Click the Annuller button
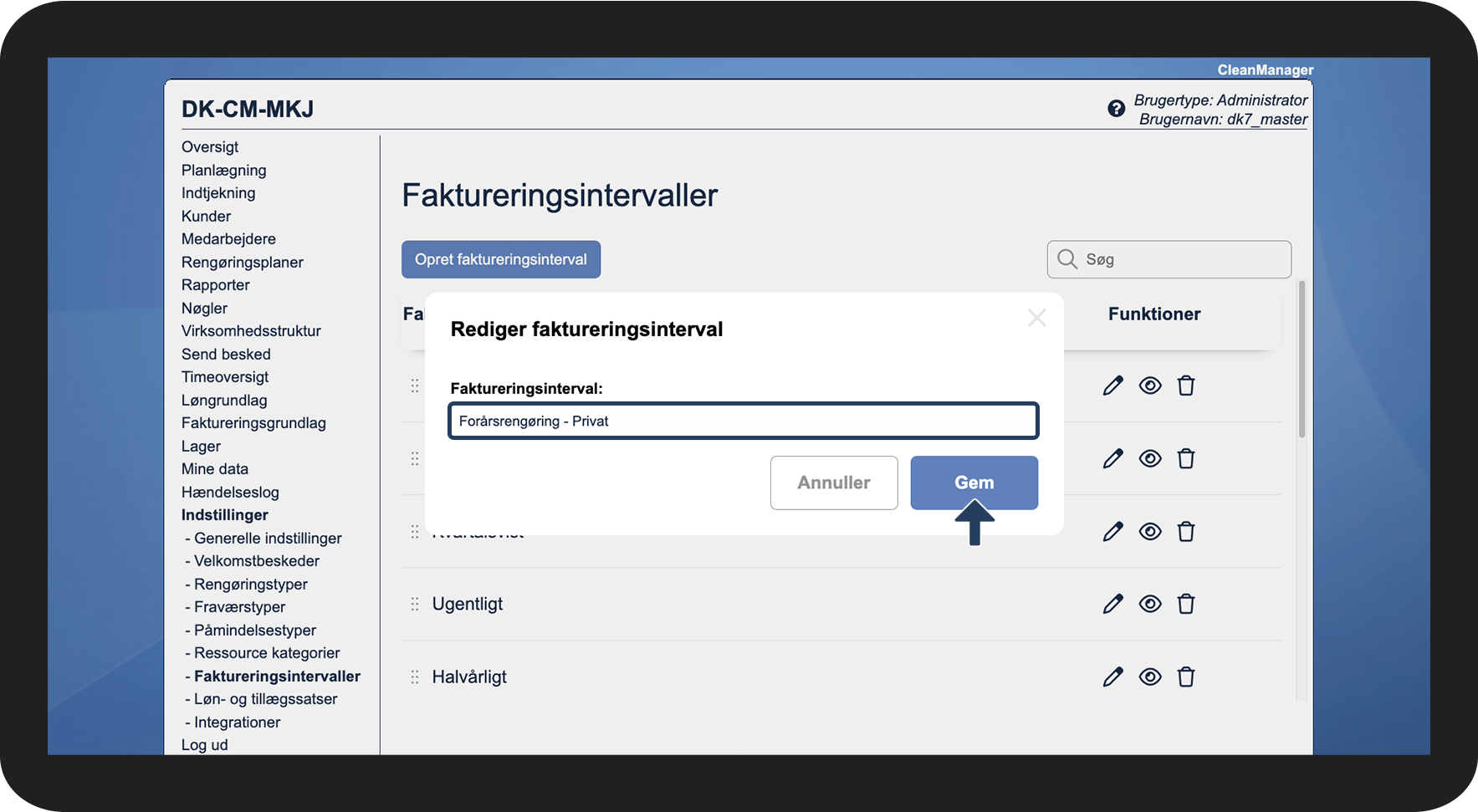1478x812 pixels. (x=834, y=483)
